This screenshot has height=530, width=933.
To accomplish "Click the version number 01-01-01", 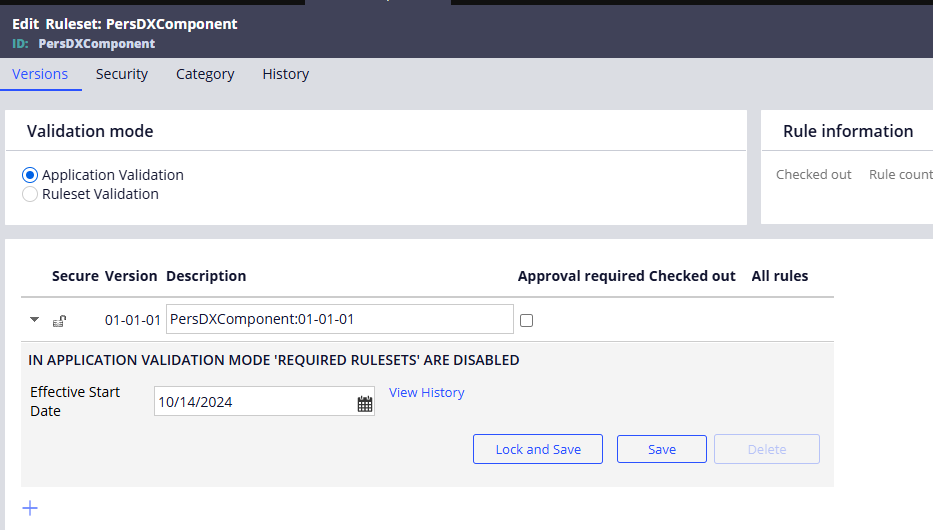I will 133,320.
